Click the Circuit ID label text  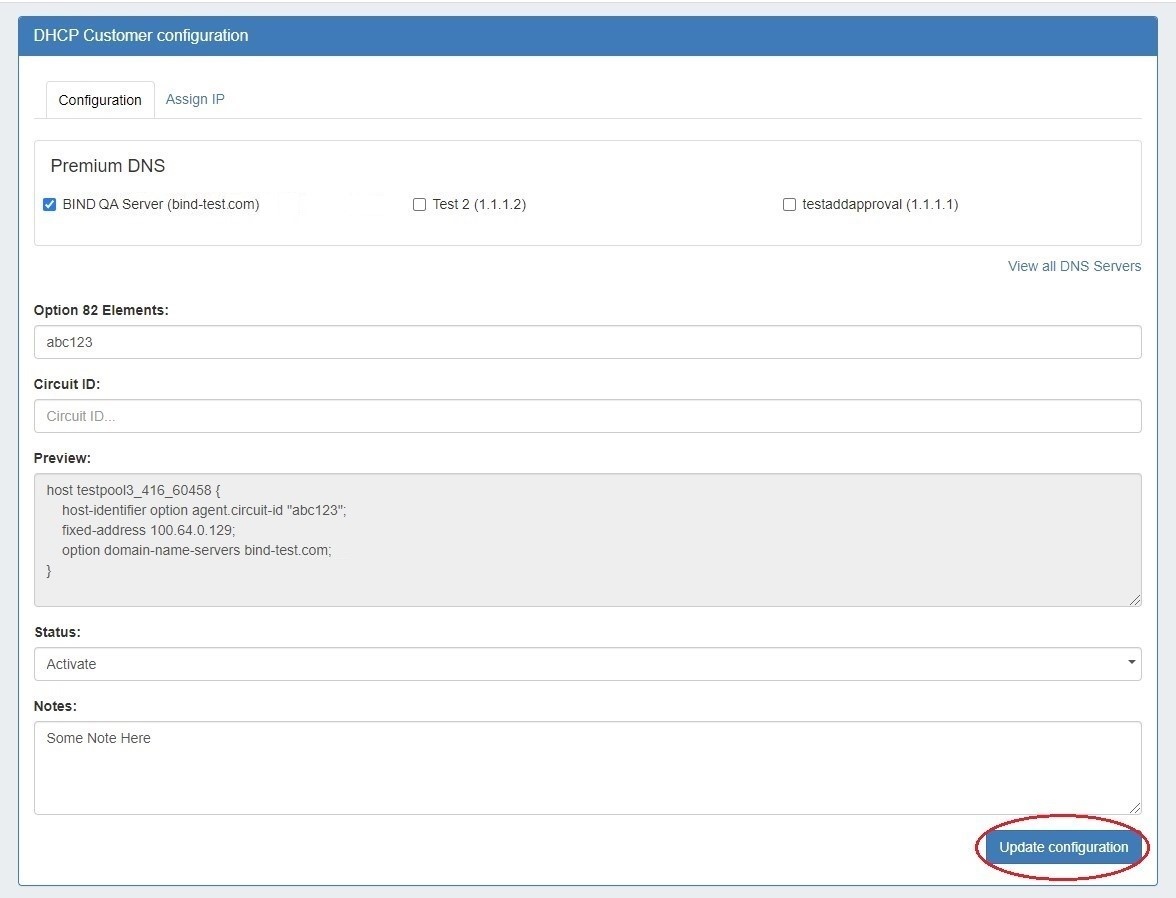click(x=67, y=384)
